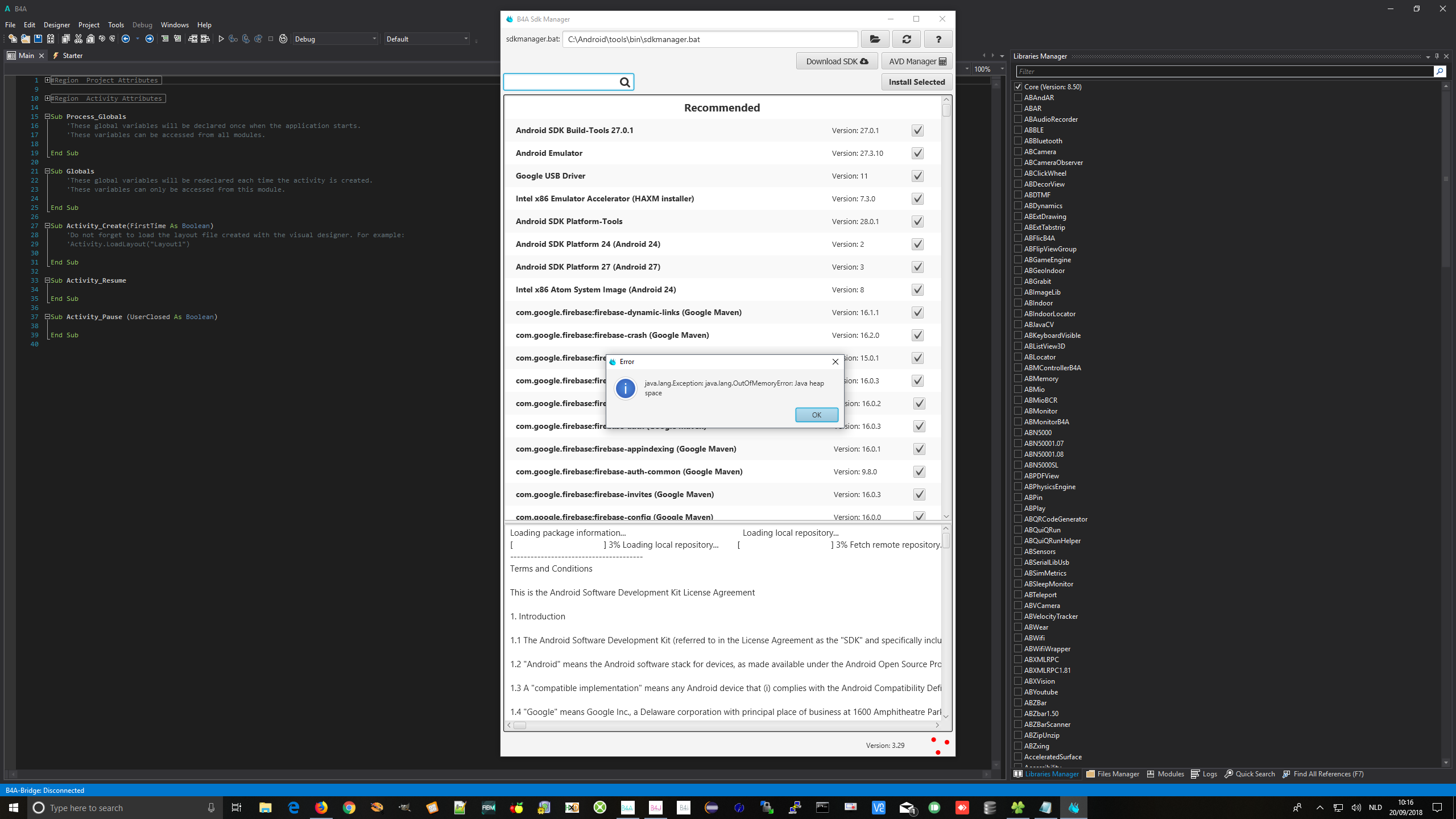Click the Increase Indent toolbar icon
The image size is (1456, 819).
click(x=205, y=39)
